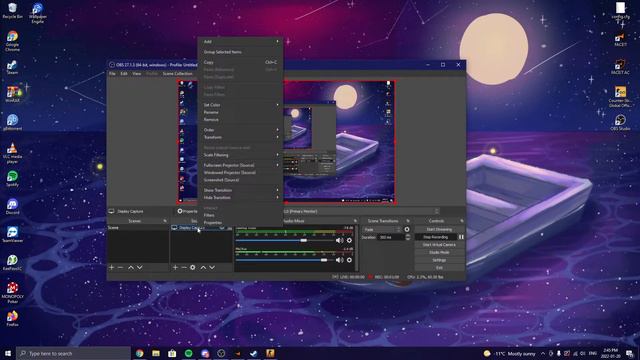Screen dimensions: 640x360
Task: Open Settings from the Controls panel
Action: [x=439, y=260]
